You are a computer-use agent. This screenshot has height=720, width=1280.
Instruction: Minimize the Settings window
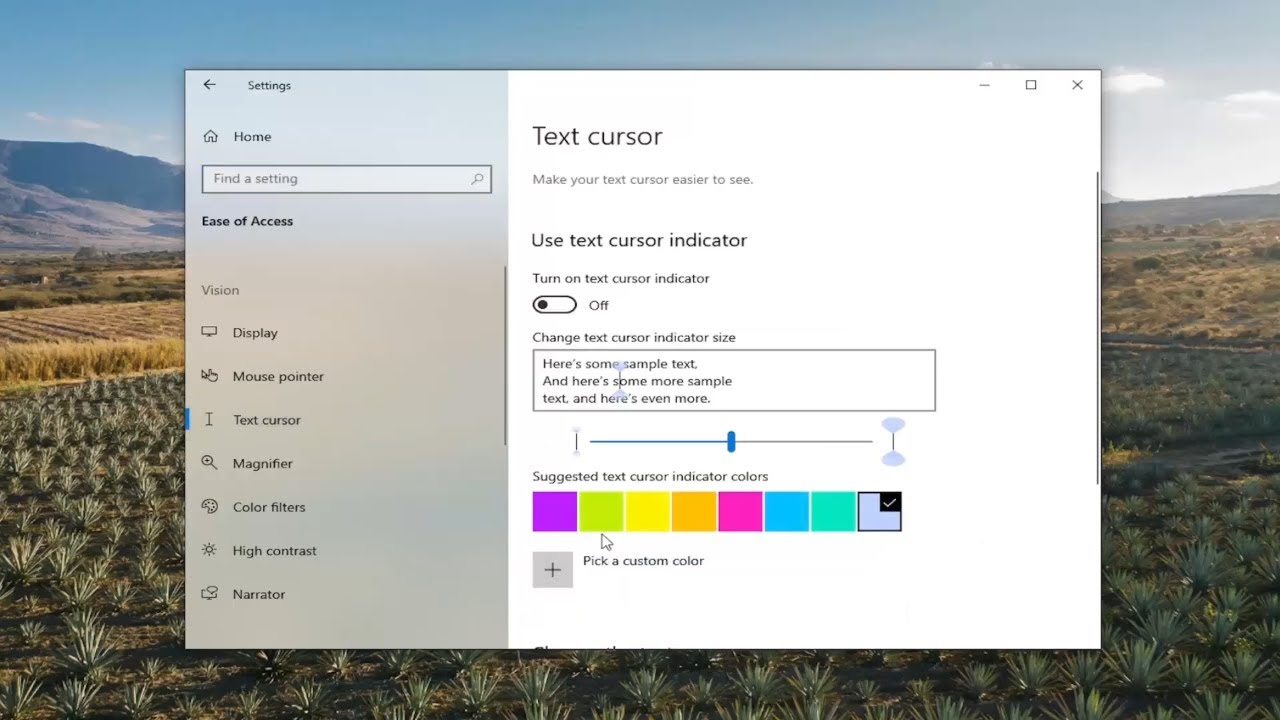click(x=985, y=85)
